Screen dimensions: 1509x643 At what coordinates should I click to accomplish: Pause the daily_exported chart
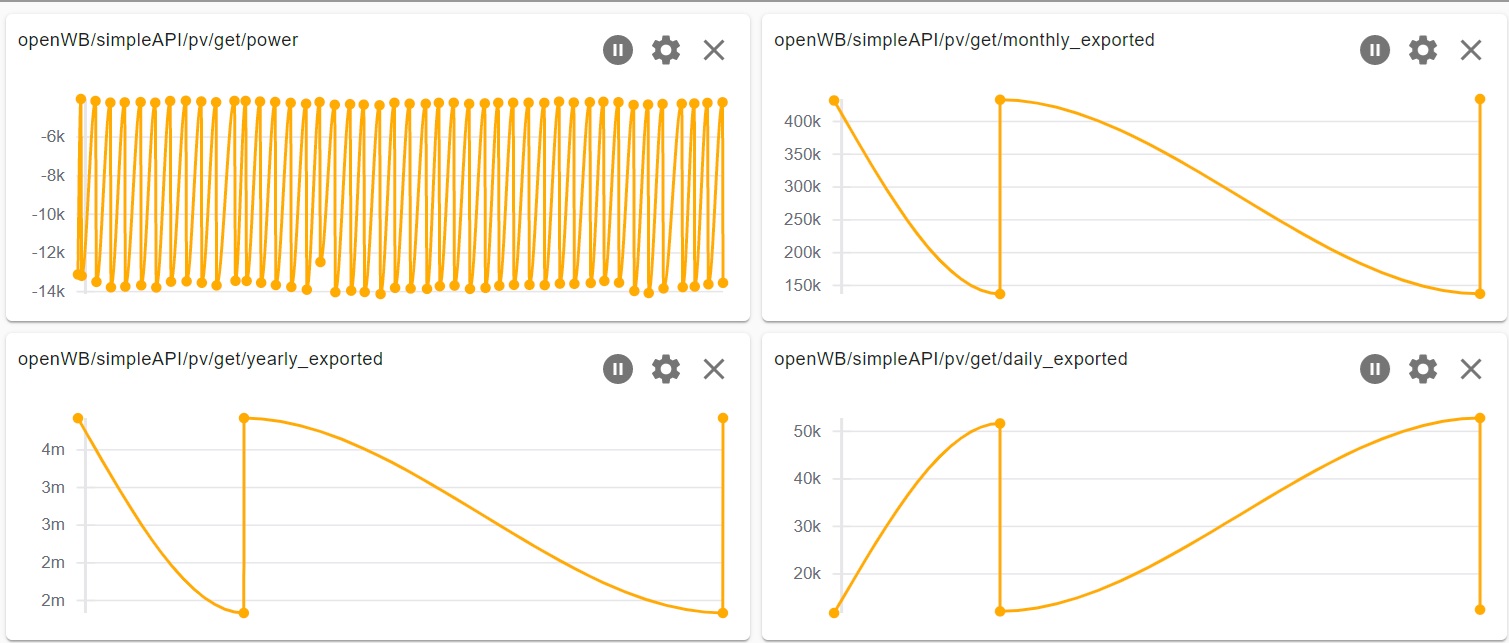point(1375,369)
